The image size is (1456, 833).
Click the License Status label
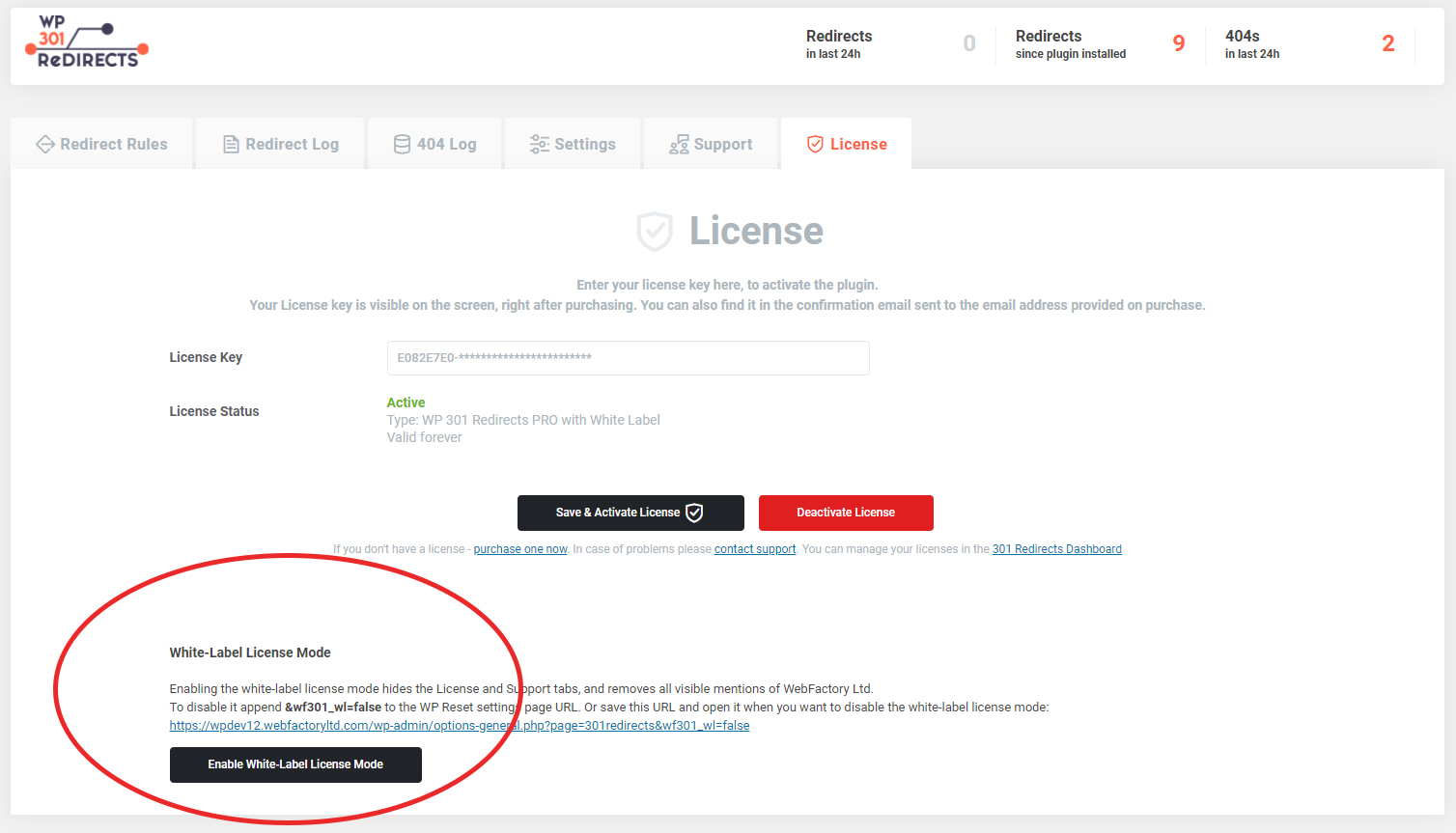214,411
